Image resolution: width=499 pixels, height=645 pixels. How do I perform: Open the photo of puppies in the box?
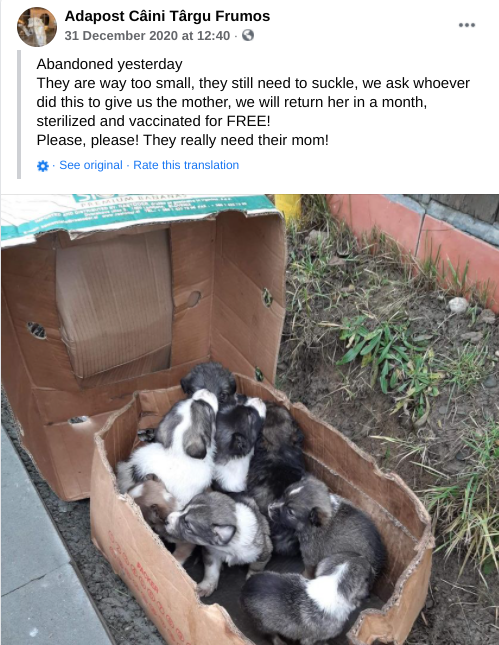(x=250, y=419)
